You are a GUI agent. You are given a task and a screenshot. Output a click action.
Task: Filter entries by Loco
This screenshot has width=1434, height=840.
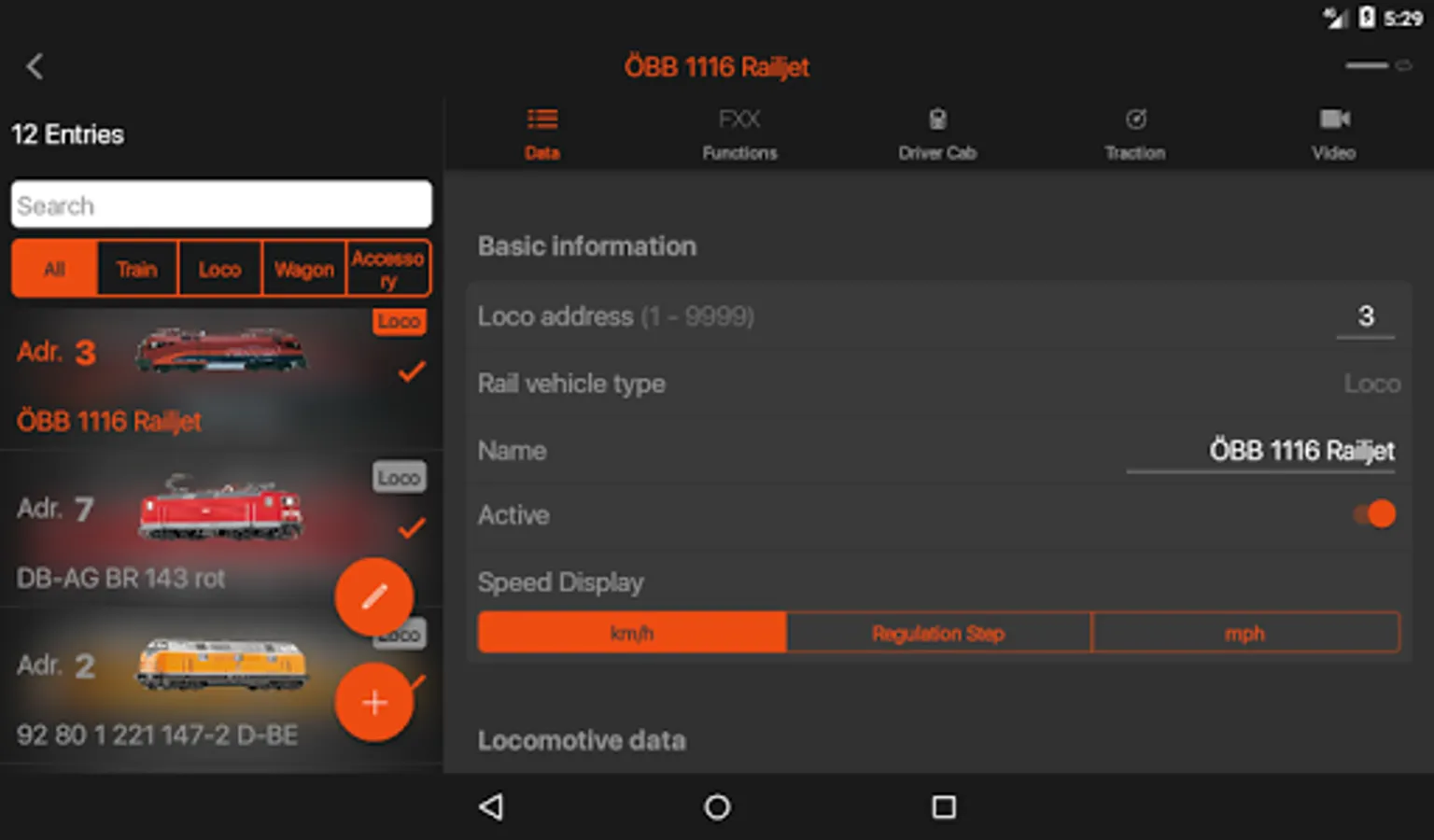pyautogui.click(x=220, y=269)
